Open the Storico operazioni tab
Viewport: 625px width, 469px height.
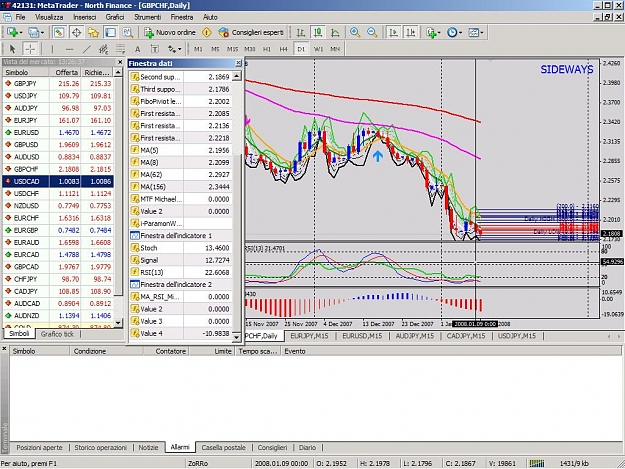[x=100, y=447]
